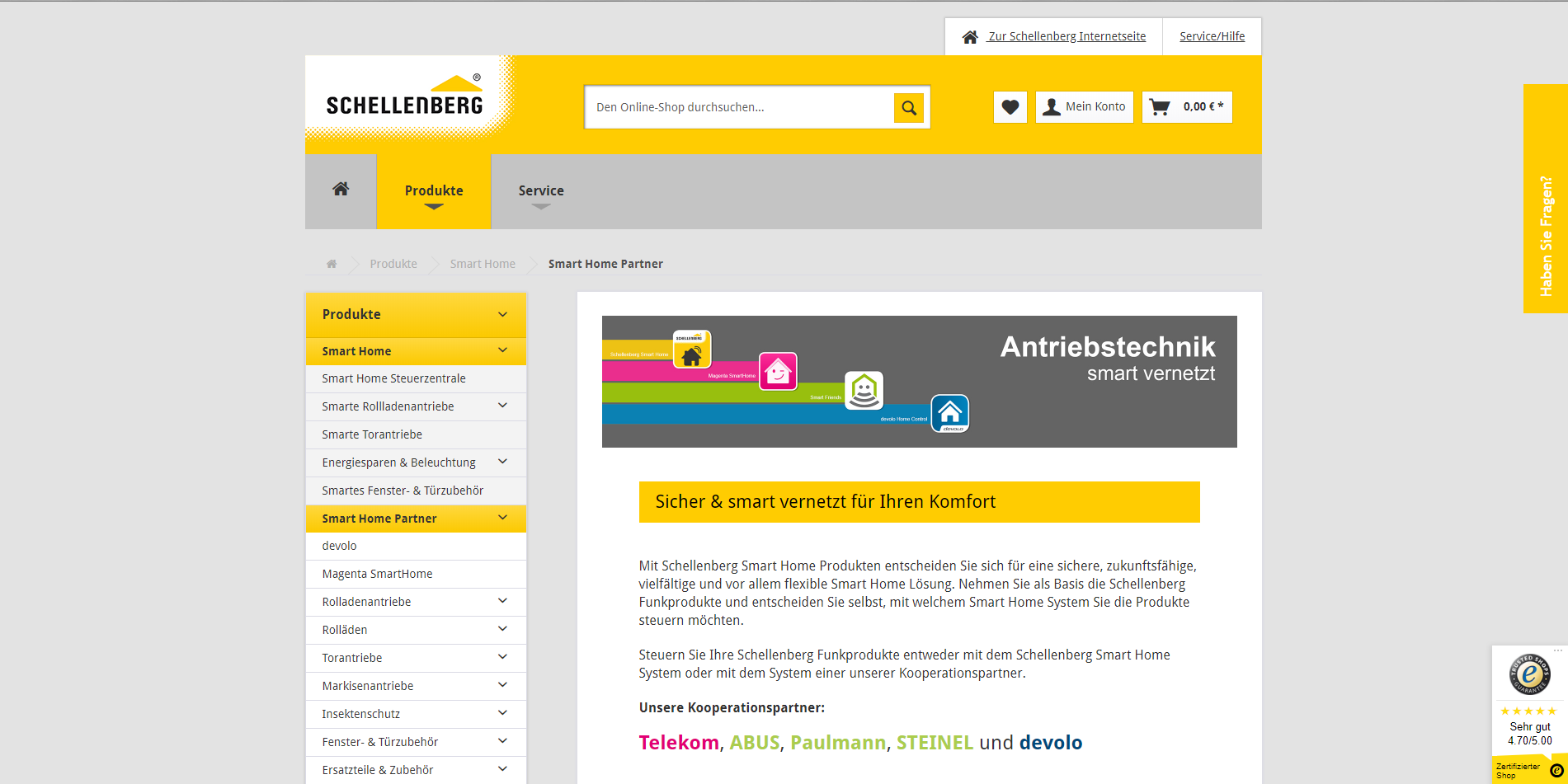Image resolution: width=1568 pixels, height=784 pixels.
Task: Expand Insektenschutz chevron
Action: [502, 713]
